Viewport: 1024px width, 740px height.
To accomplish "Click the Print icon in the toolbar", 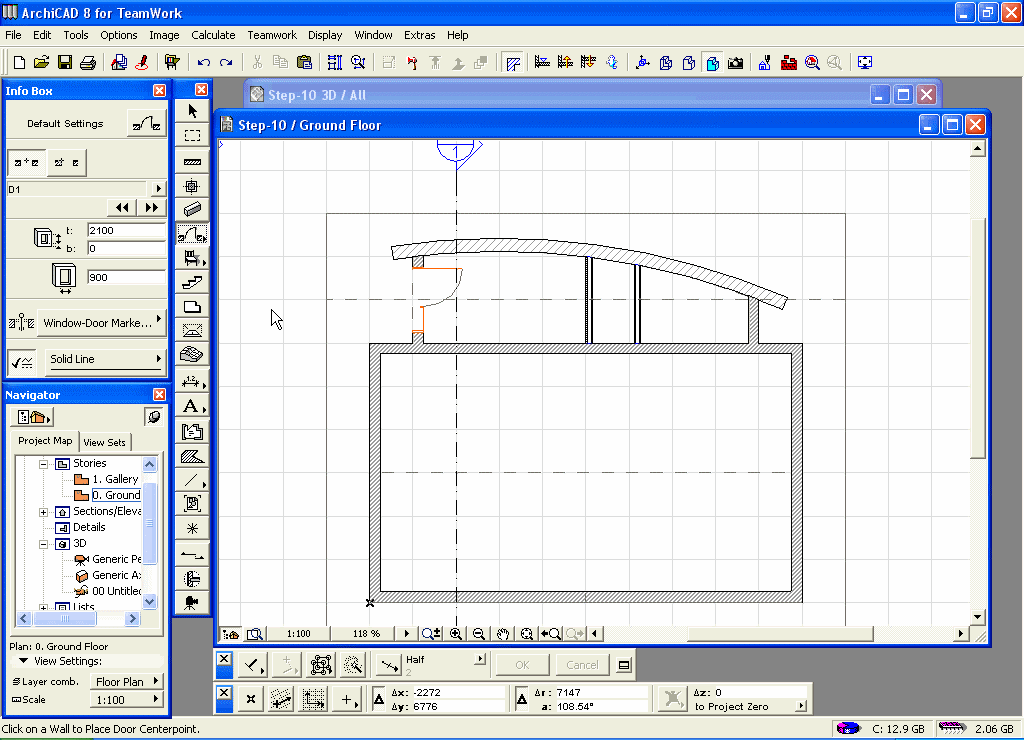I will 88,62.
